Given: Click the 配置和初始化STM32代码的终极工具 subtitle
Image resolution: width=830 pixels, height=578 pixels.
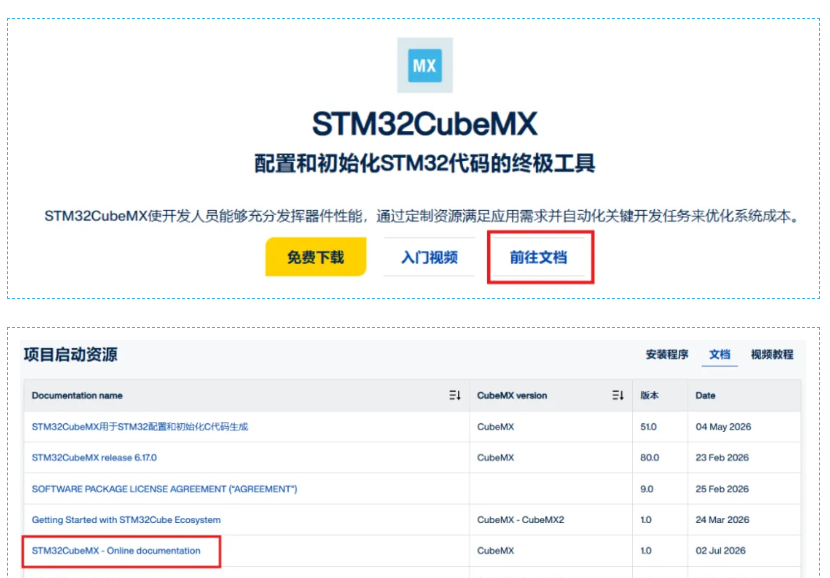Looking at the screenshot, I should 425,163.
